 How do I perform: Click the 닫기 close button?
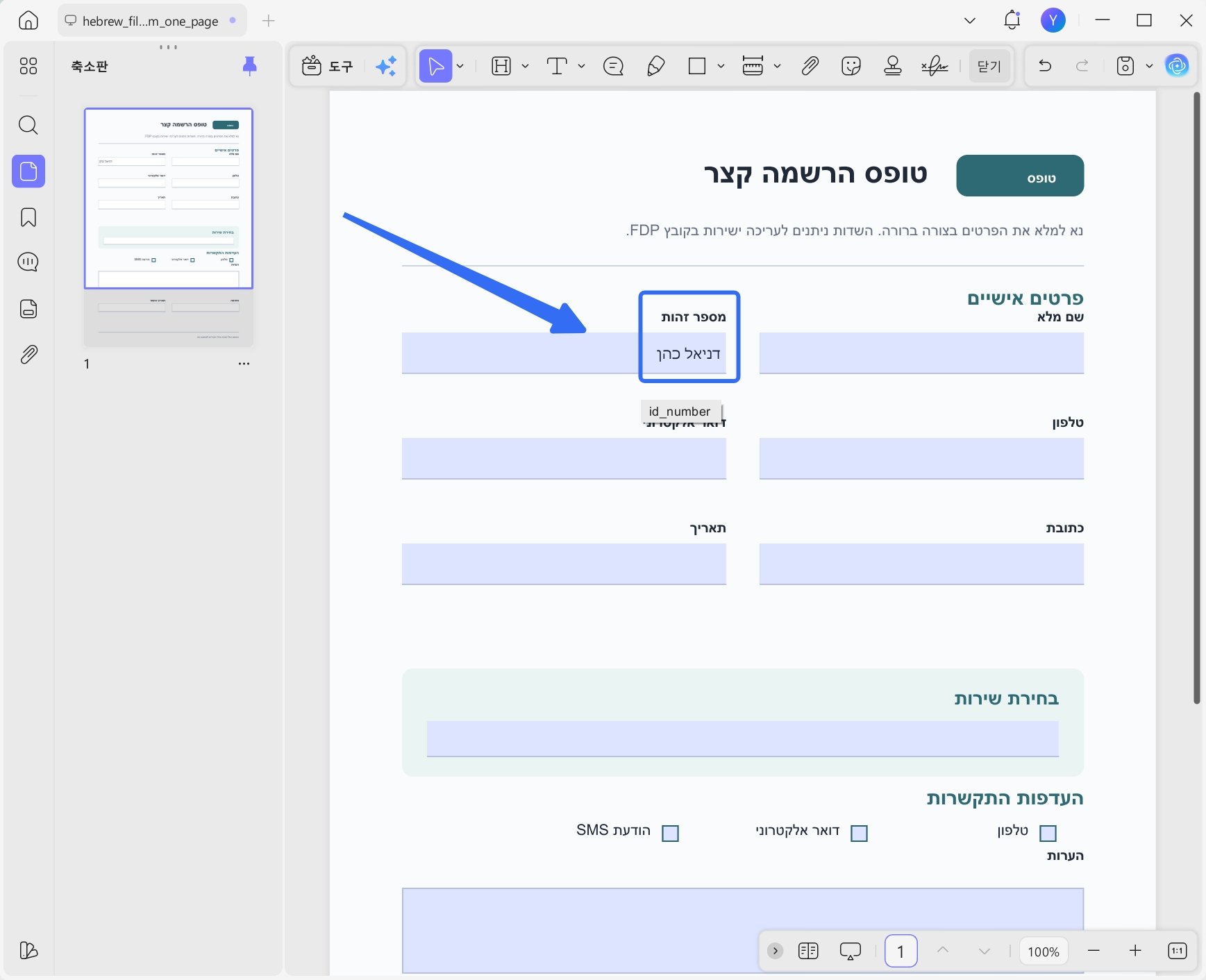[989, 66]
